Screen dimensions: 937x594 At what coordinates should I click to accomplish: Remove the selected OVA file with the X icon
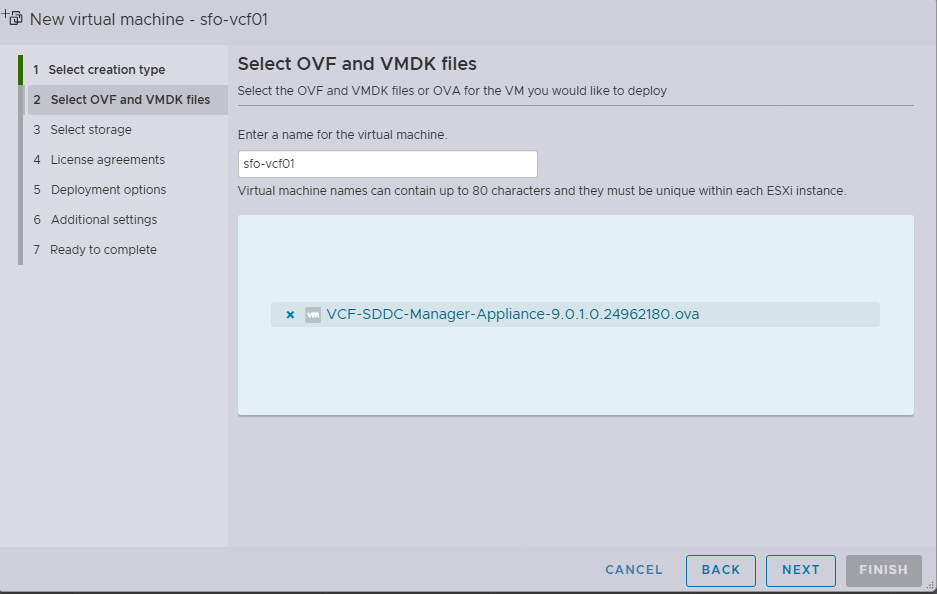(290, 314)
